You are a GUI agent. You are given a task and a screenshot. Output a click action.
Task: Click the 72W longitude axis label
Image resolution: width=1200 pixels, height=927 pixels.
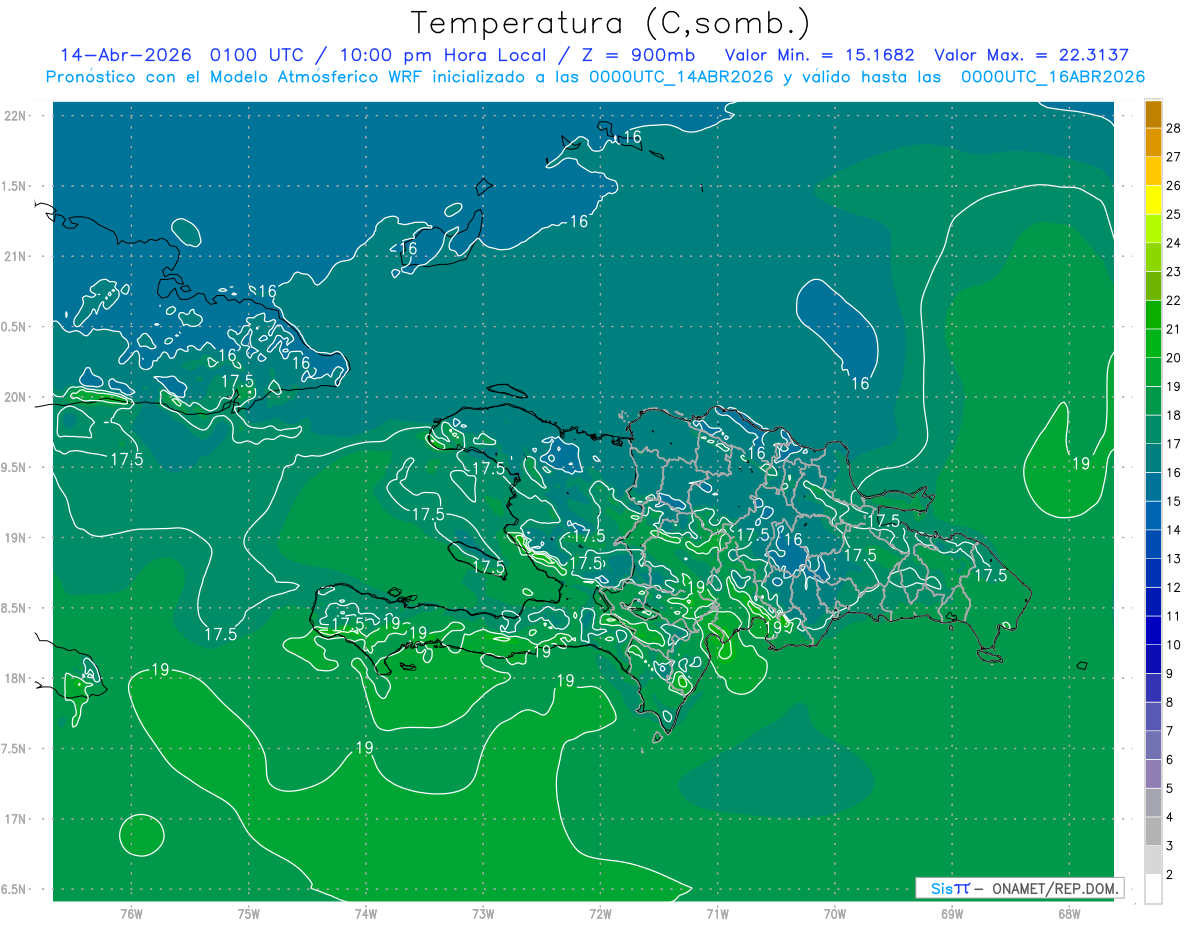[x=600, y=913]
